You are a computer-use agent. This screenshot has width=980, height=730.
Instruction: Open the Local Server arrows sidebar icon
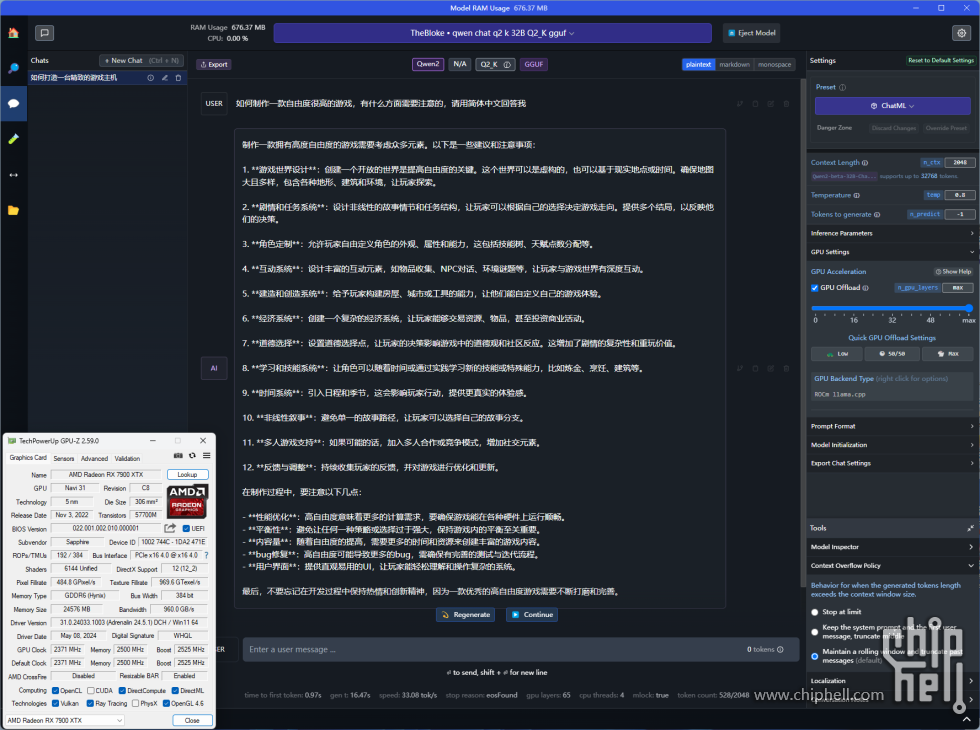click(x=13, y=174)
